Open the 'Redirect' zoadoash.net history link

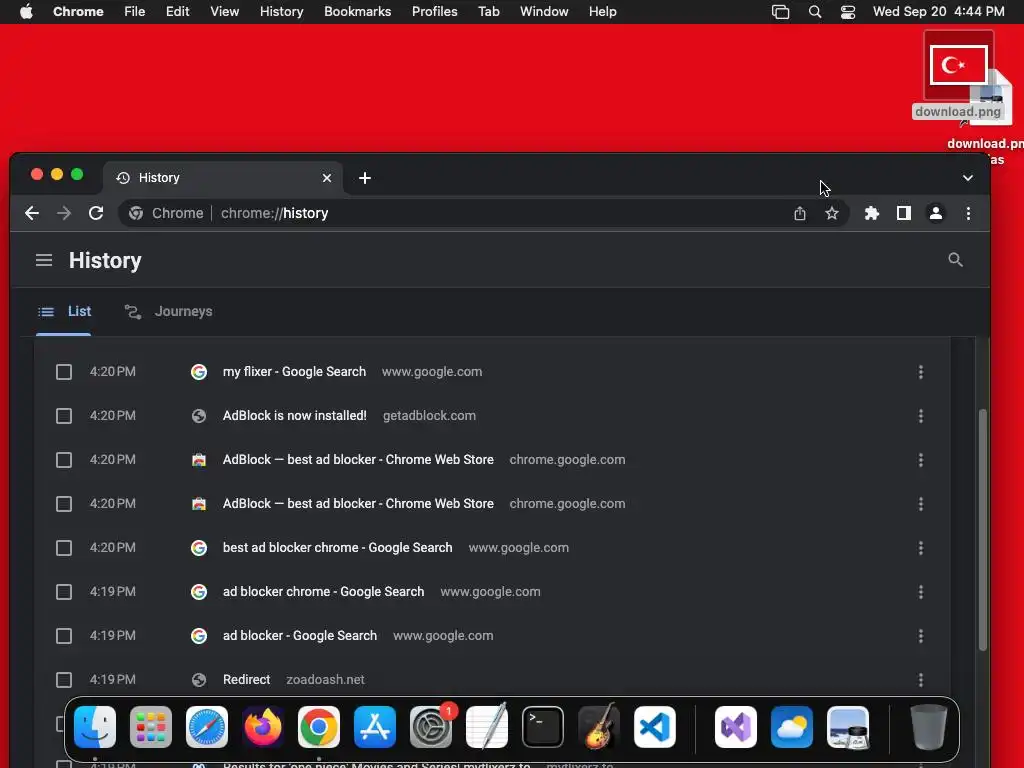tap(246, 680)
